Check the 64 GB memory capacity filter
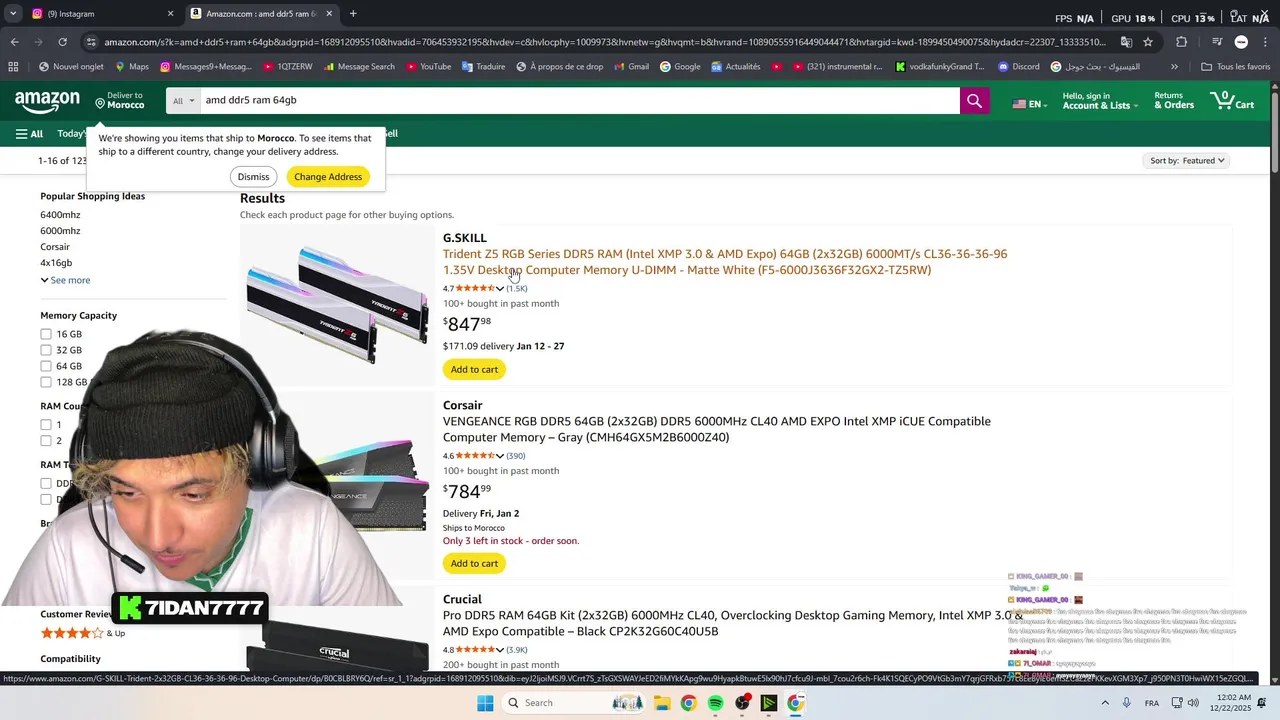The image size is (1280, 720). [46, 366]
